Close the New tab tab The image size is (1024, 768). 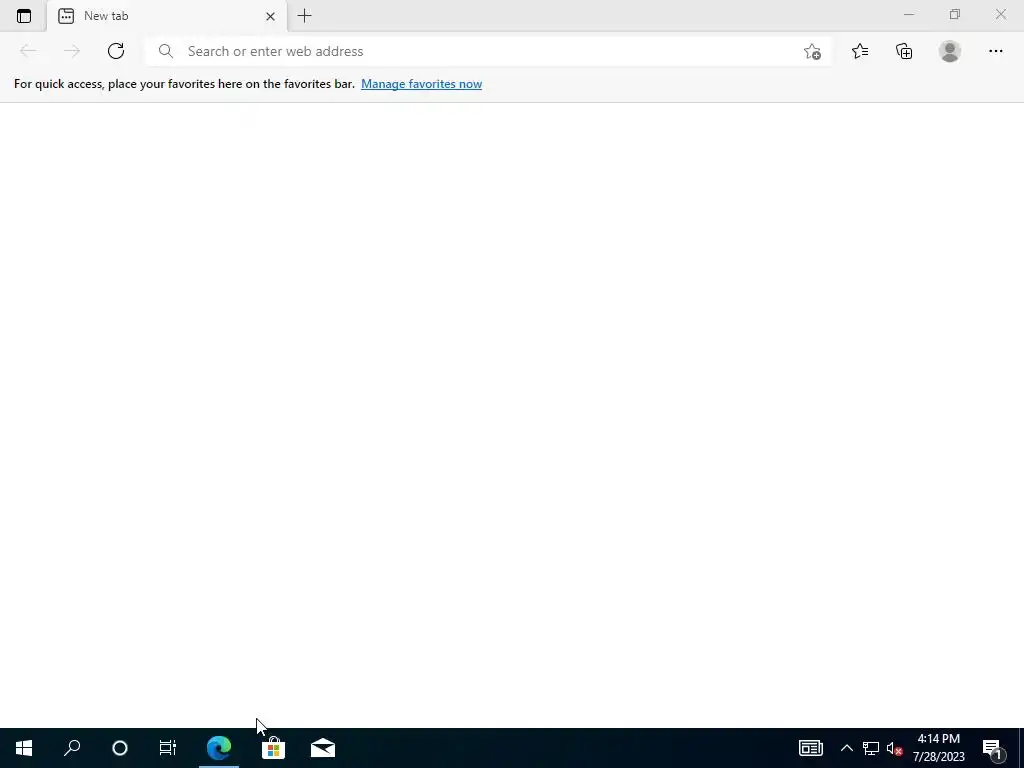pyautogui.click(x=270, y=16)
